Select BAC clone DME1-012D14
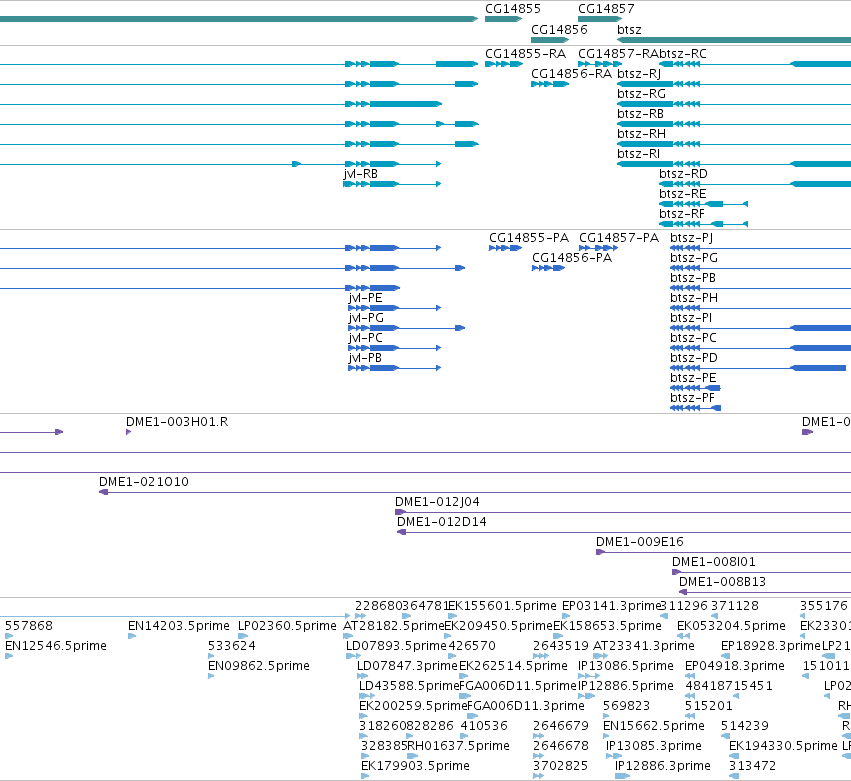This screenshot has width=851, height=781. point(442,523)
